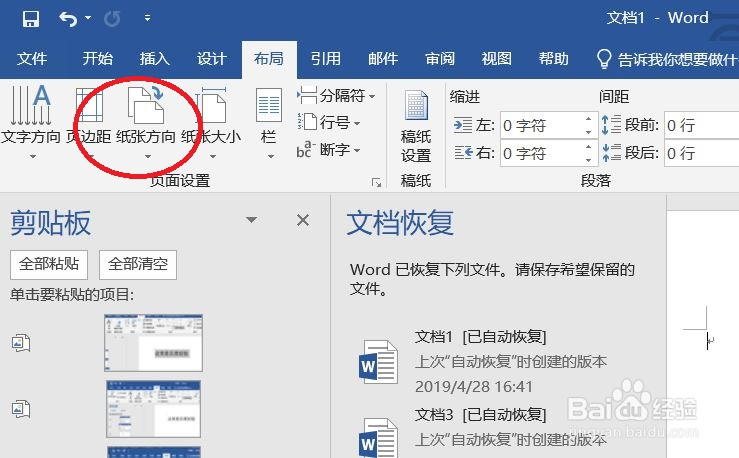Screen dimensions: 739x458
Task: Click the second clipboard item picture icon
Action: pyautogui.click(x=21, y=409)
